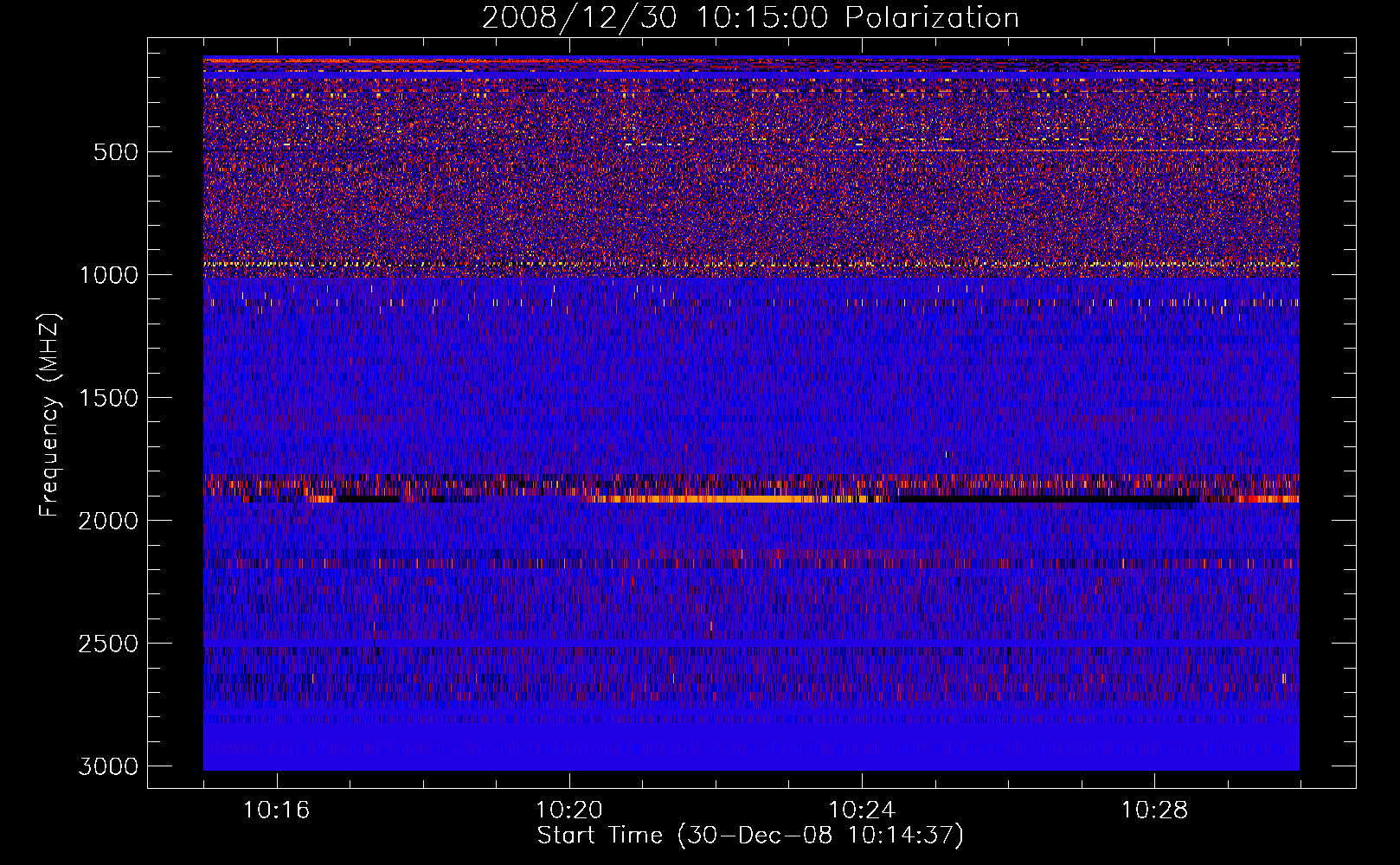Click the bright orange band near 1900 MHz

[744, 499]
